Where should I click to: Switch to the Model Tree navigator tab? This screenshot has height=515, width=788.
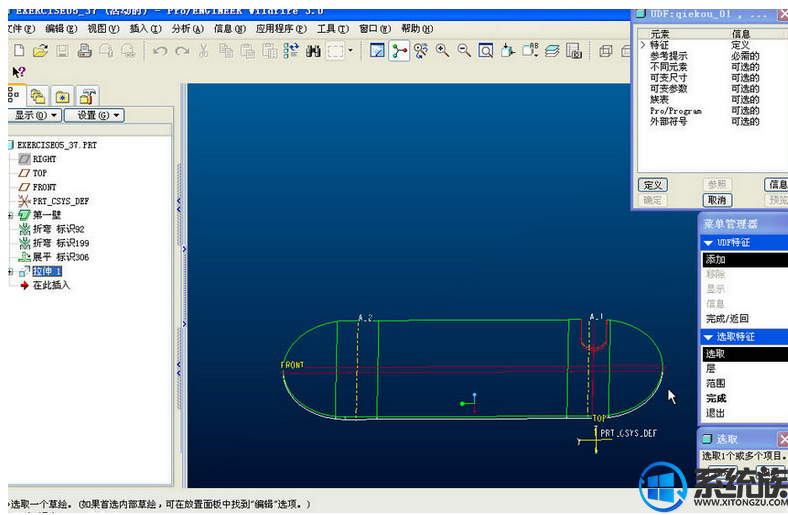pos(14,94)
